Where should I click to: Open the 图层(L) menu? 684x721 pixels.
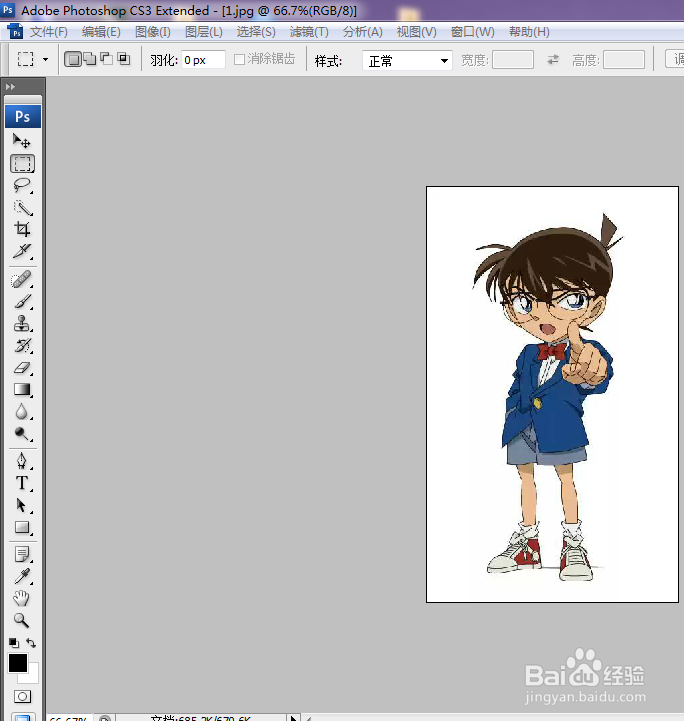click(204, 32)
